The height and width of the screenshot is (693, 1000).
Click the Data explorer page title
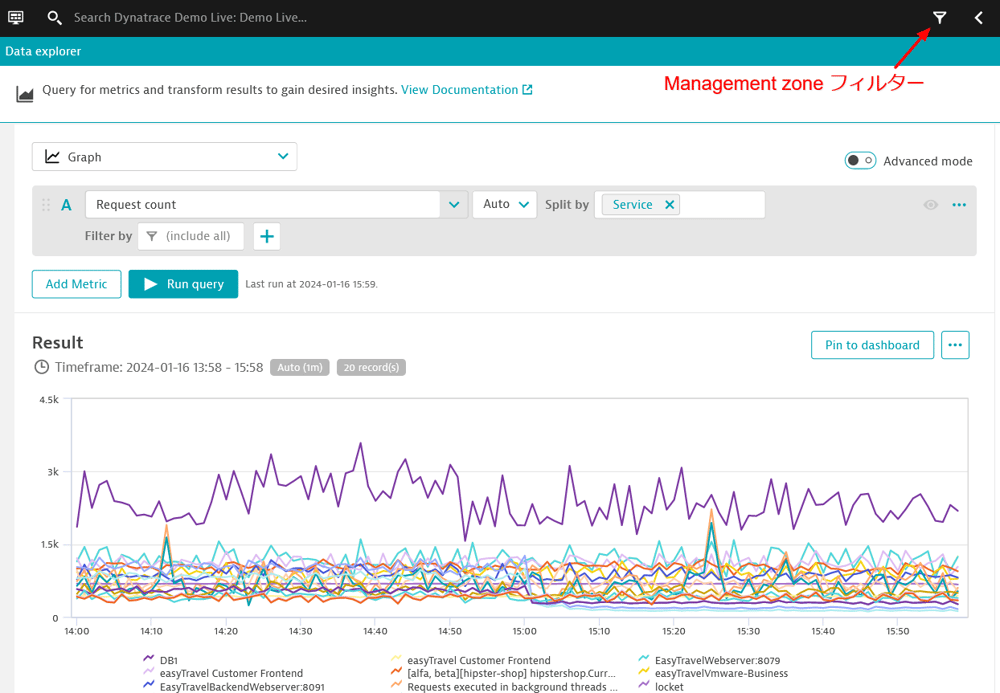click(43, 52)
